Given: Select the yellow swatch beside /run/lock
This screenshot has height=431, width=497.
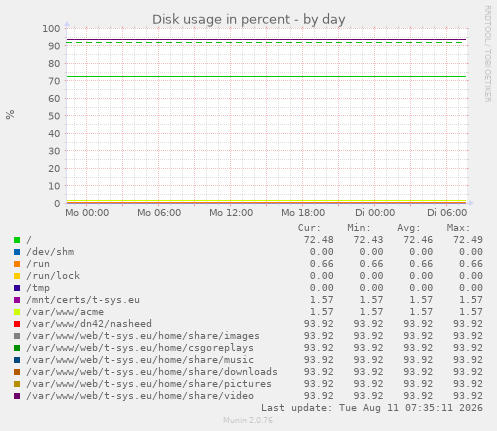Looking at the screenshot, I should pyautogui.click(x=17, y=276).
